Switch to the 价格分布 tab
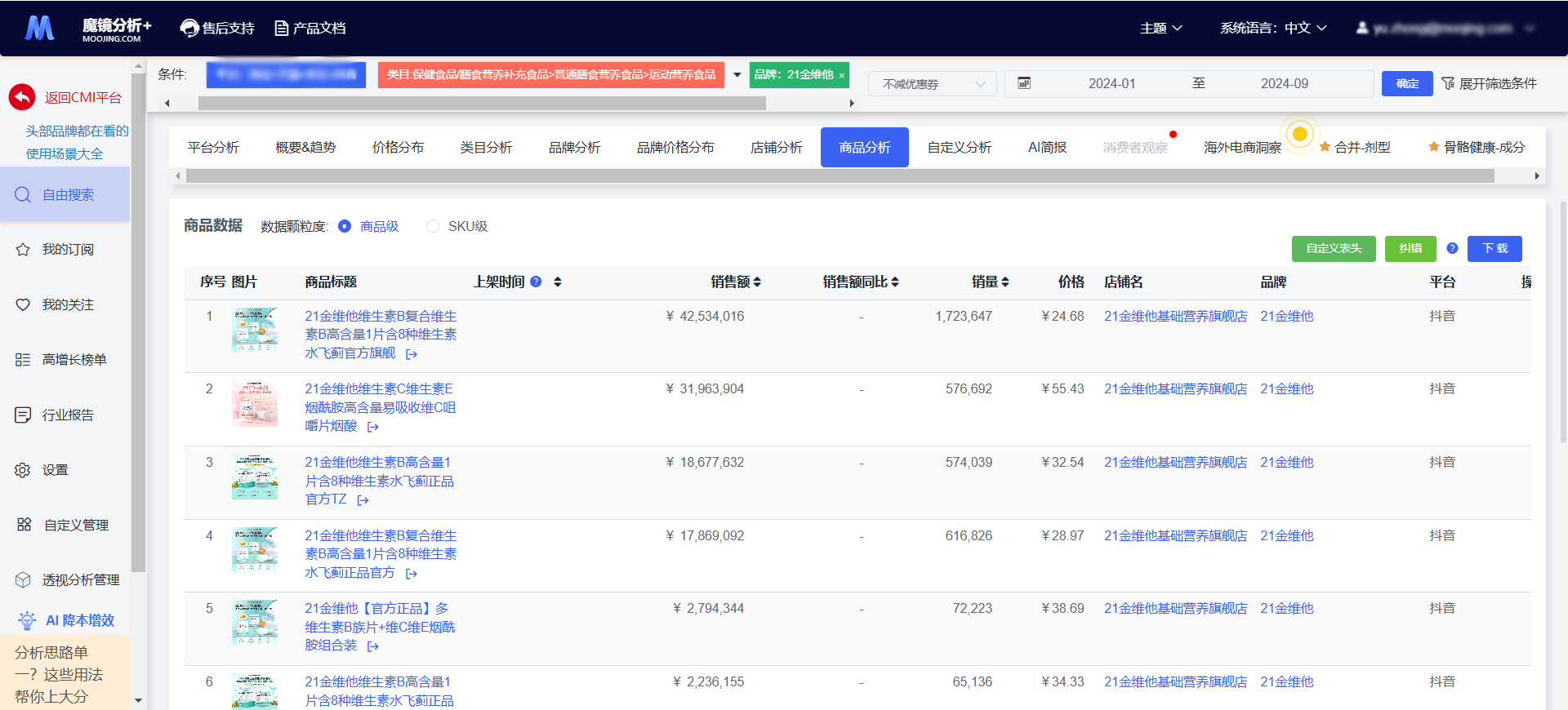This screenshot has height=710, width=1568. [398, 148]
